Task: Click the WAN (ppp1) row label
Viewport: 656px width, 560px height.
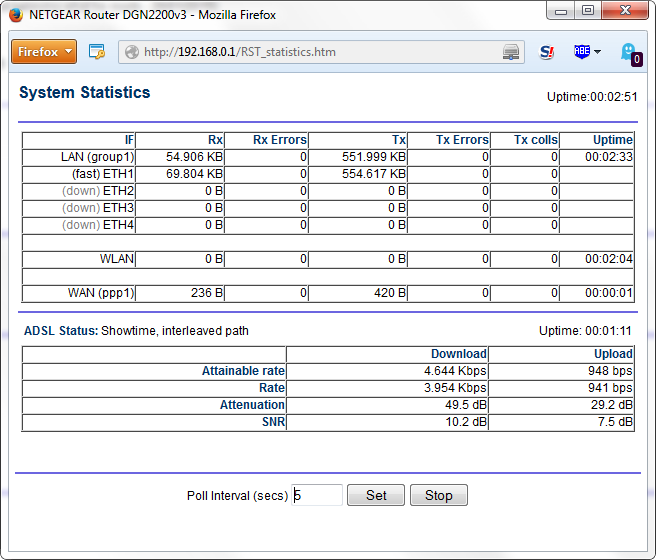Action: [x=100, y=294]
